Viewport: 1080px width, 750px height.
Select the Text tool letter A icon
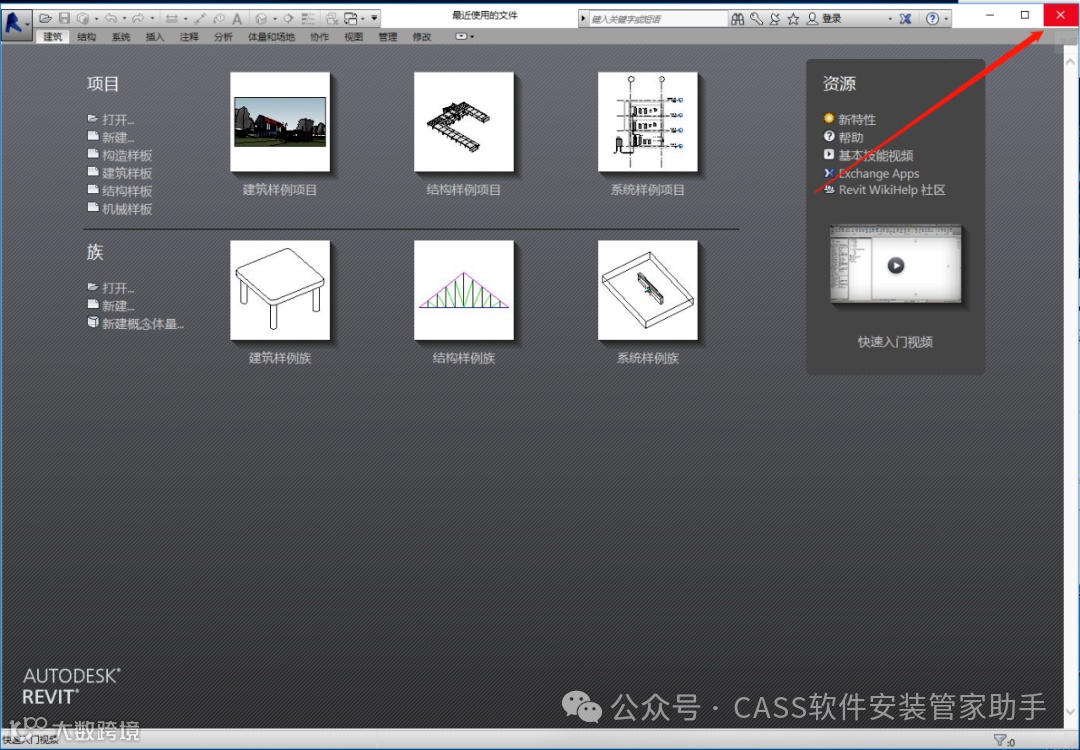pos(237,19)
